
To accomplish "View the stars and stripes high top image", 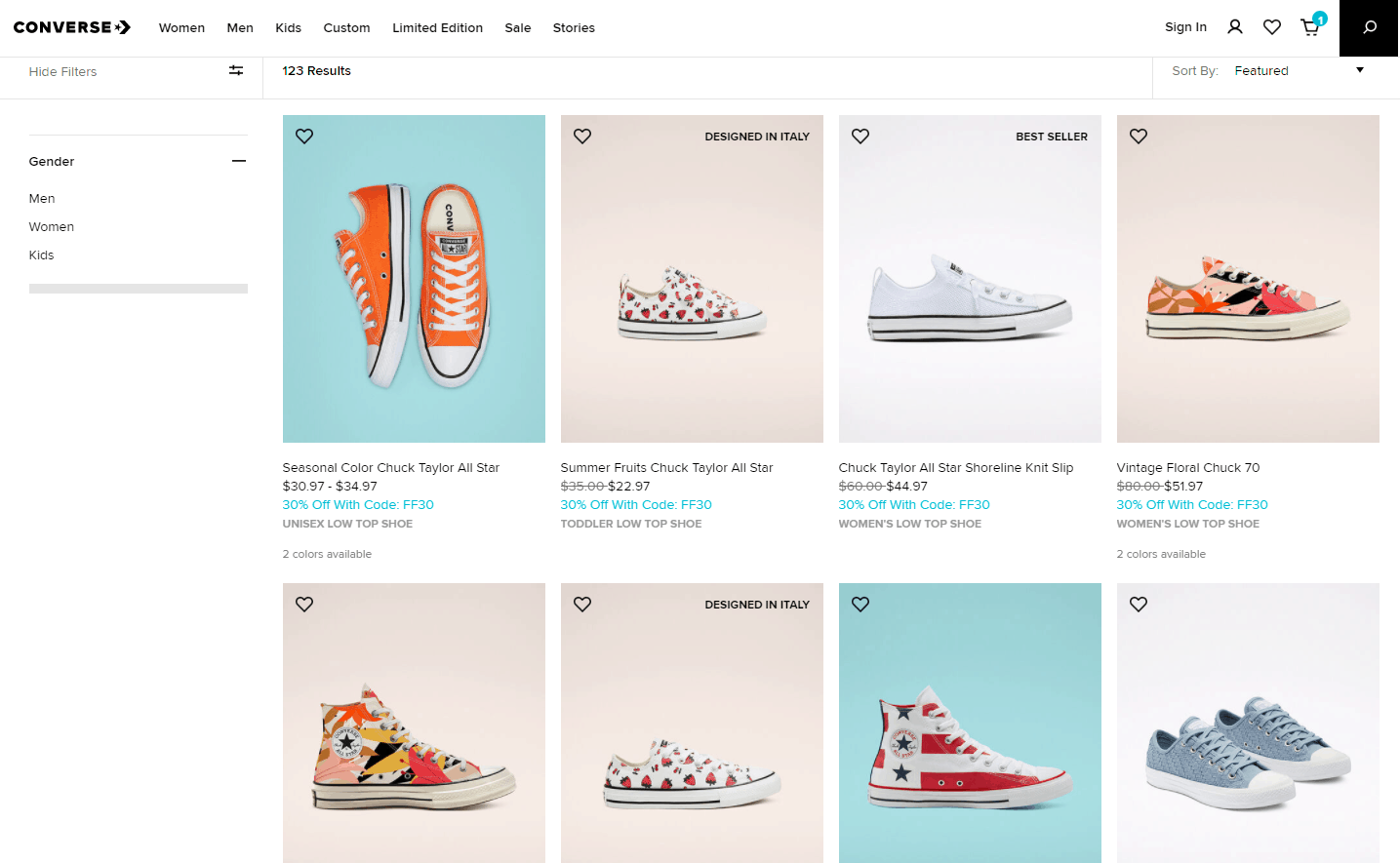I will coord(970,723).
